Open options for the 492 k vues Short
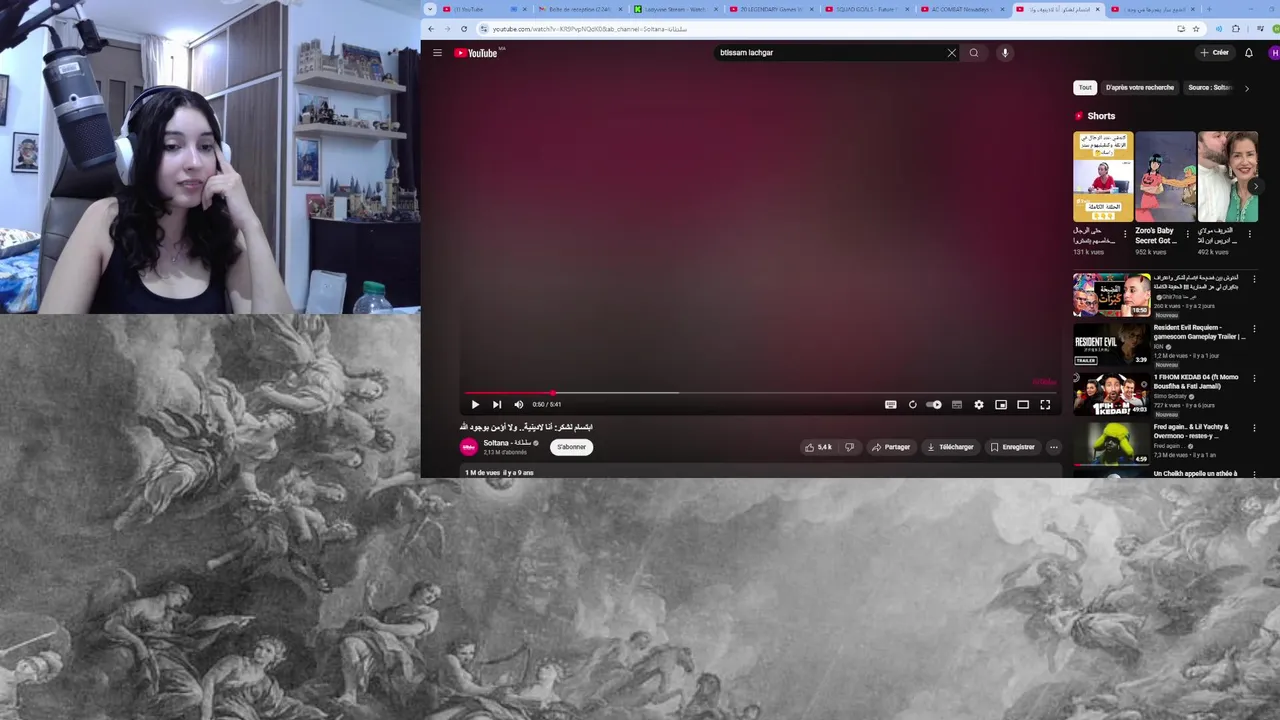 tap(1249, 234)
